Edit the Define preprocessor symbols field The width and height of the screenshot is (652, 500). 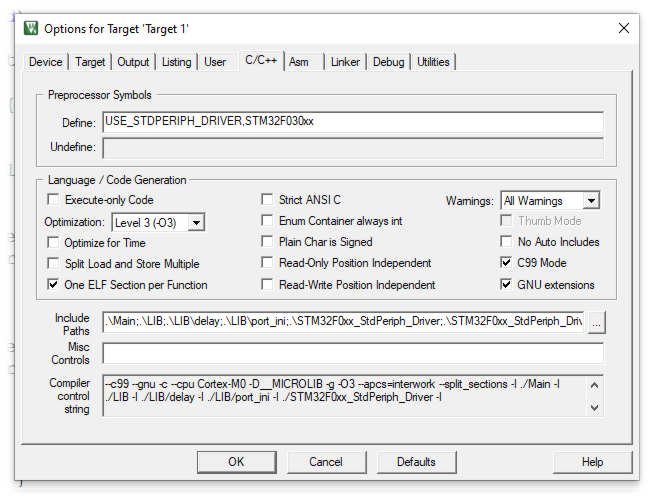(x=353, y=122)
